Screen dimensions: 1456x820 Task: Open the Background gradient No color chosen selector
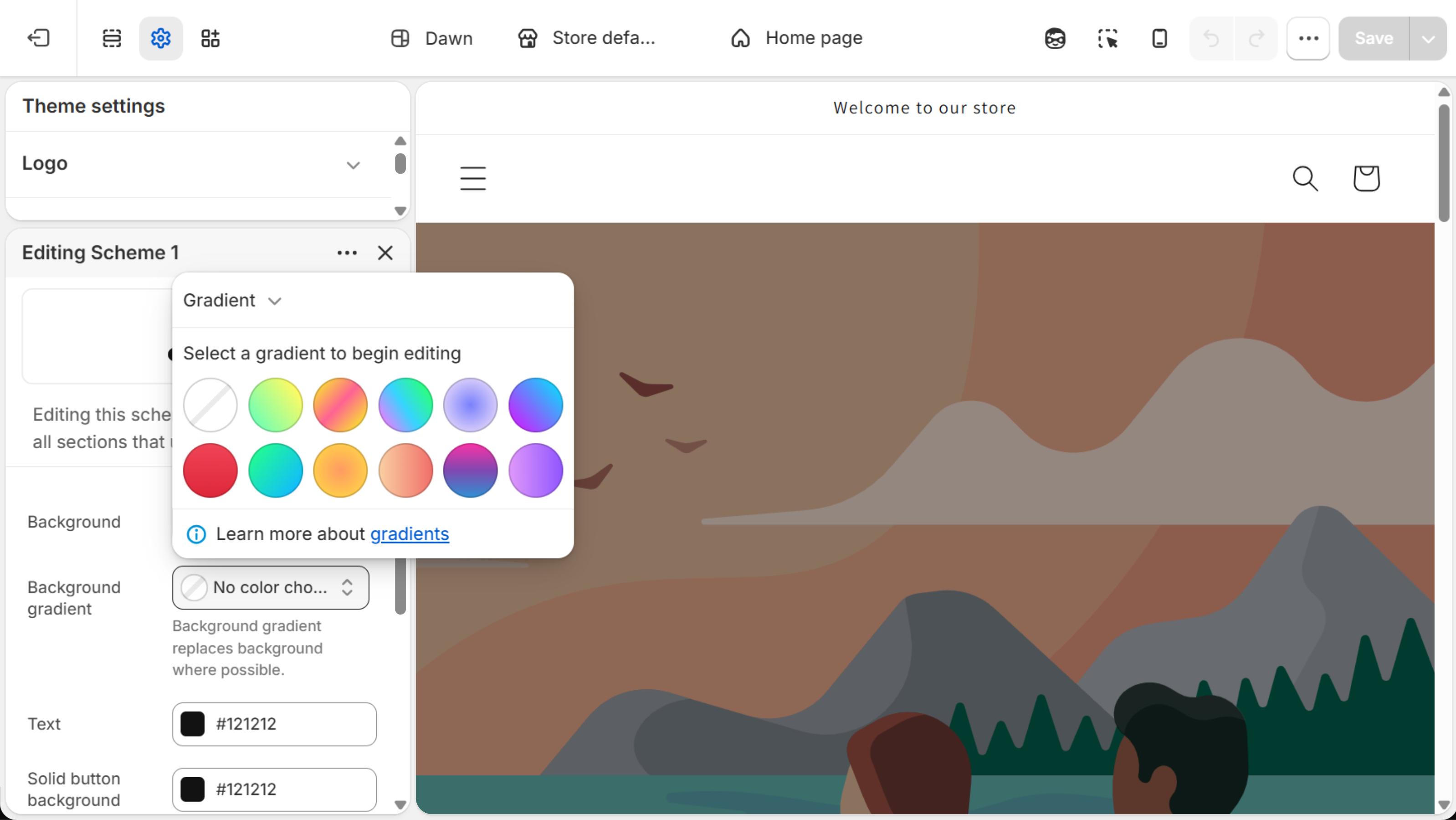coord(270,587)
